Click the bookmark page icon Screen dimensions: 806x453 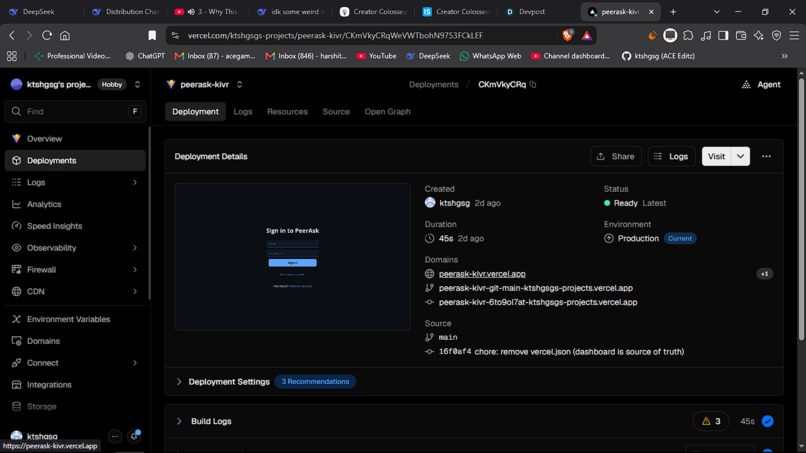(x=152, y=35)
